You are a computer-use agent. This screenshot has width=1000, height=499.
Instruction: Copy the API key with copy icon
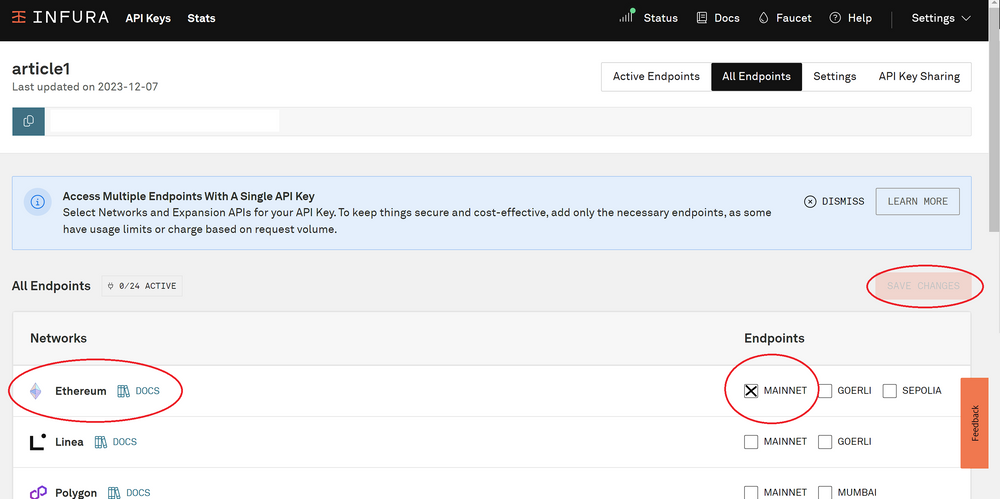(x=28, y=121)
